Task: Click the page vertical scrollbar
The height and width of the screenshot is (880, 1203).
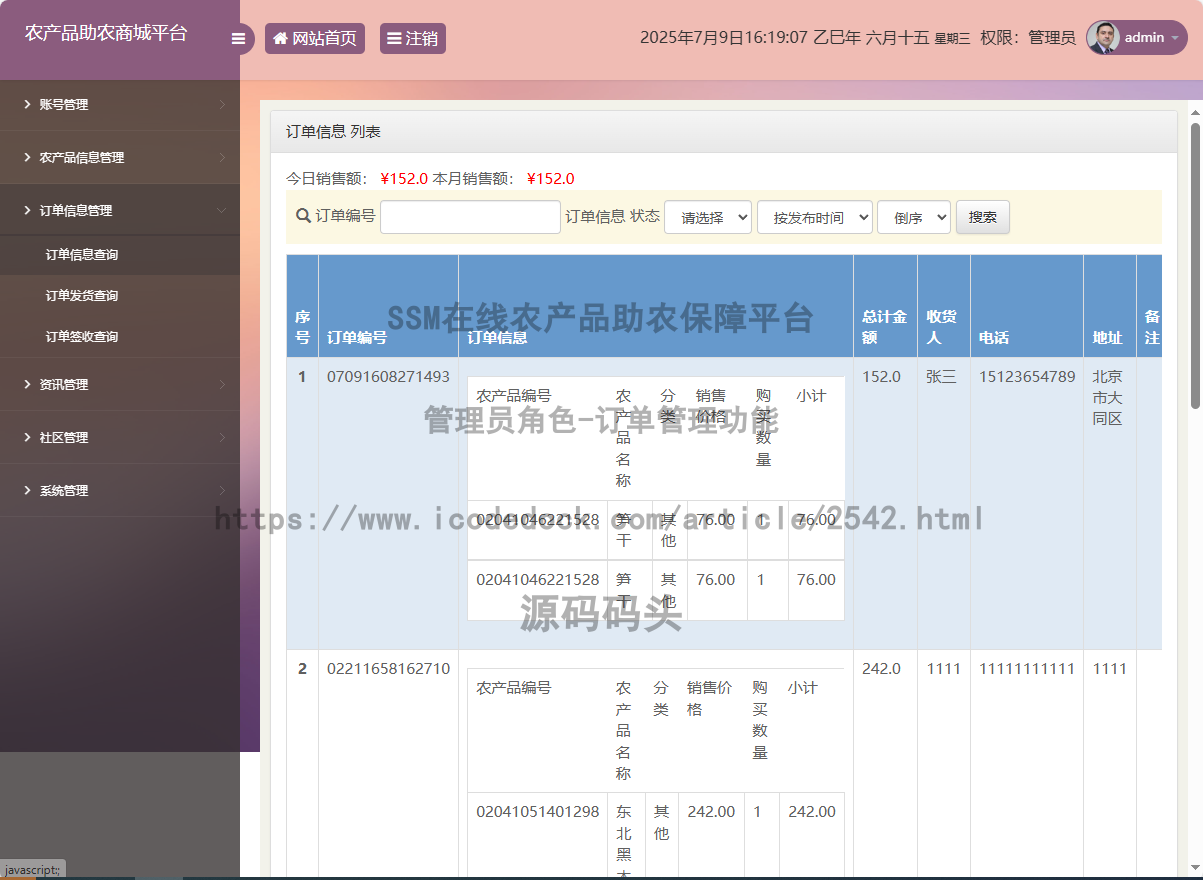Action: 1195,266
